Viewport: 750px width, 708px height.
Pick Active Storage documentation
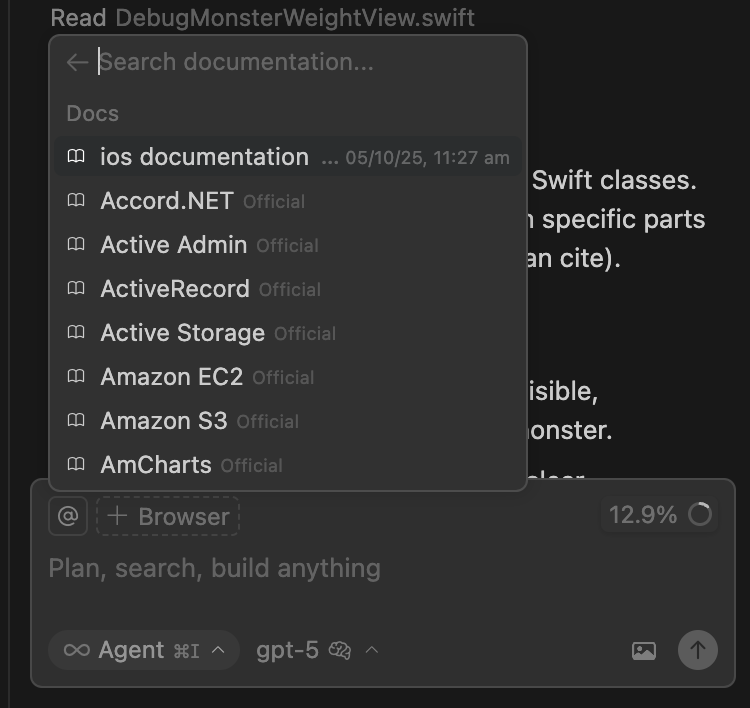tap(182, 333)
